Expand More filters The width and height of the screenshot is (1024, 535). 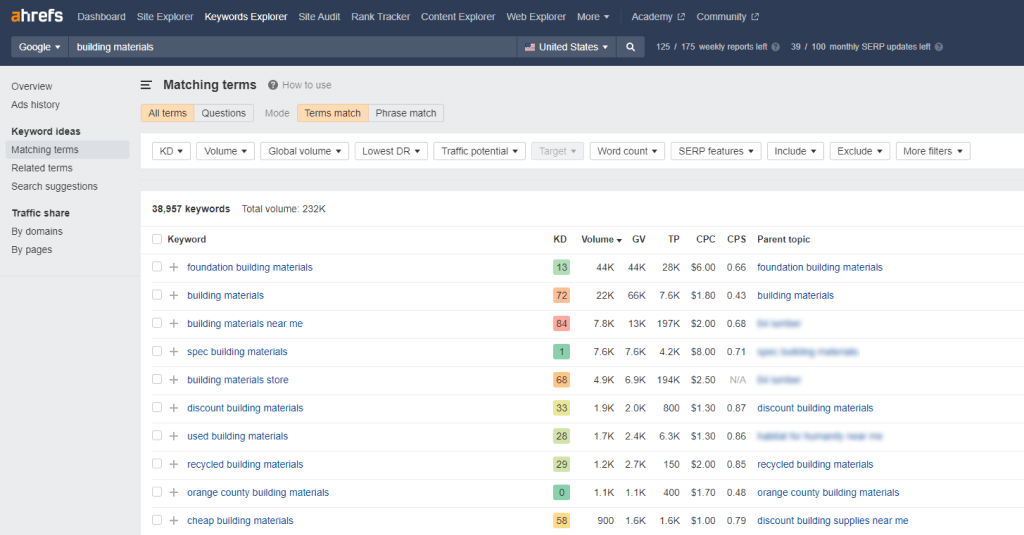933,151
